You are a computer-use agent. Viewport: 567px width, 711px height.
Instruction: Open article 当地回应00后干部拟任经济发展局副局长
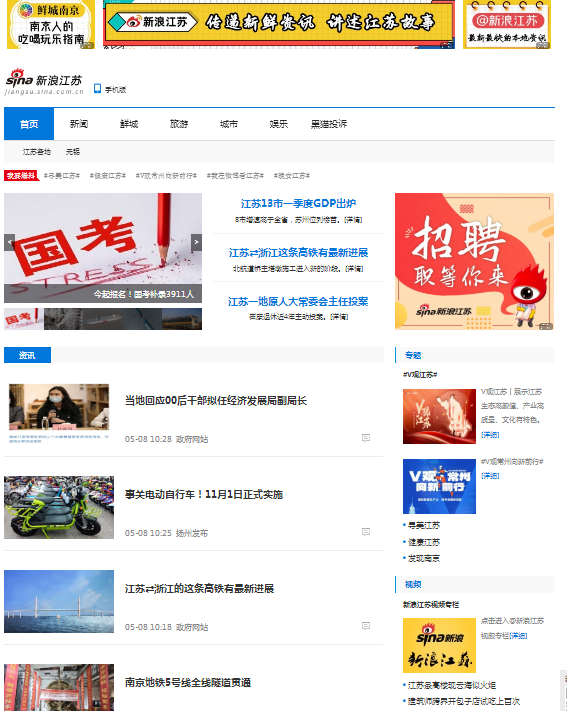pos(216,400)
